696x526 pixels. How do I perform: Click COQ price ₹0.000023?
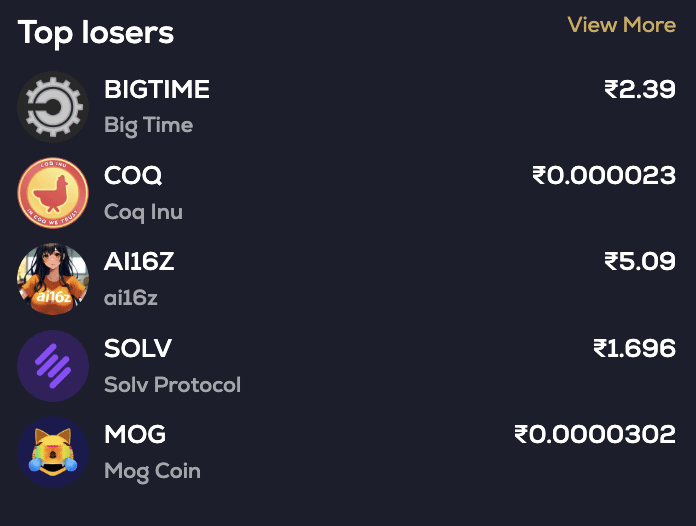pos(604,176)
